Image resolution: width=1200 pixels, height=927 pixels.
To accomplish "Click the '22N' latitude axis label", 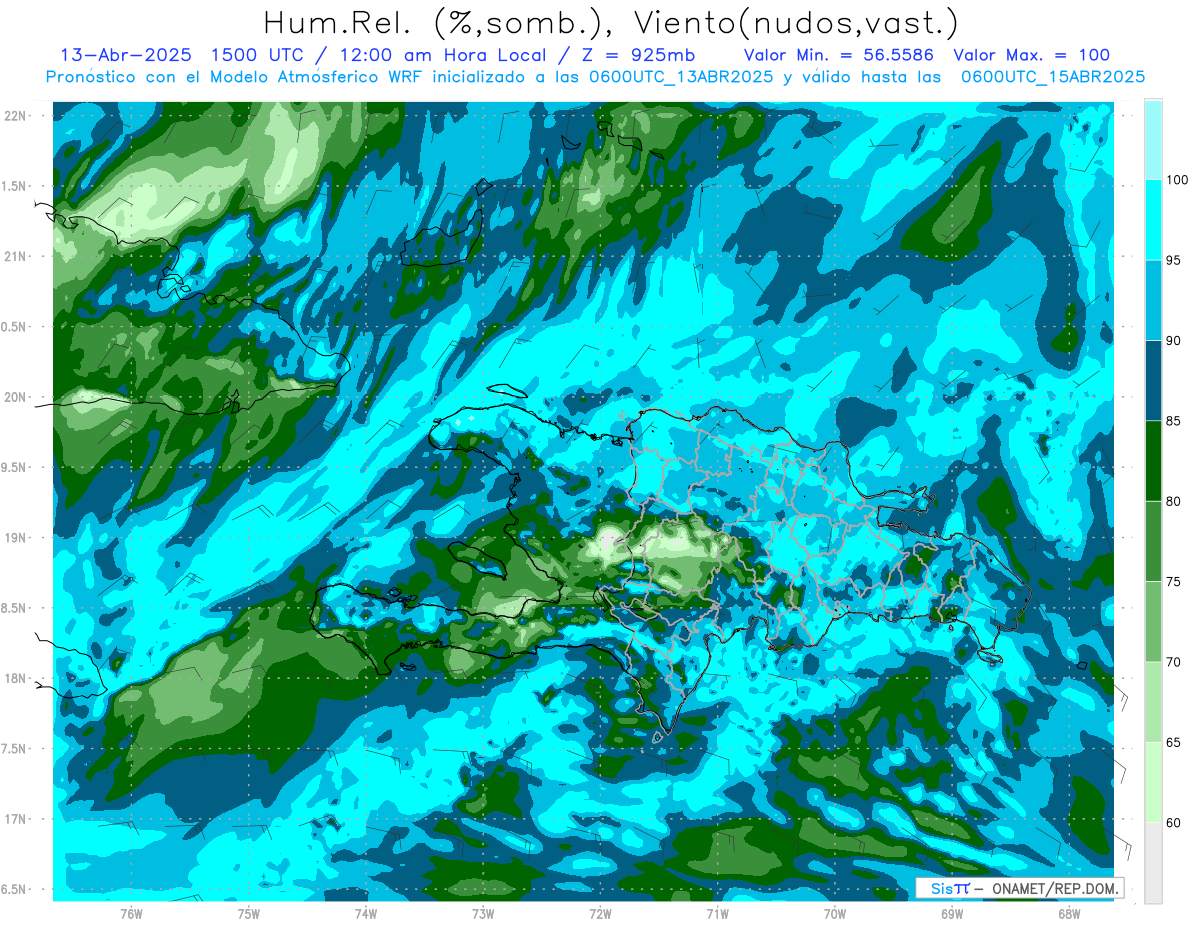I will tap(17, 115).
